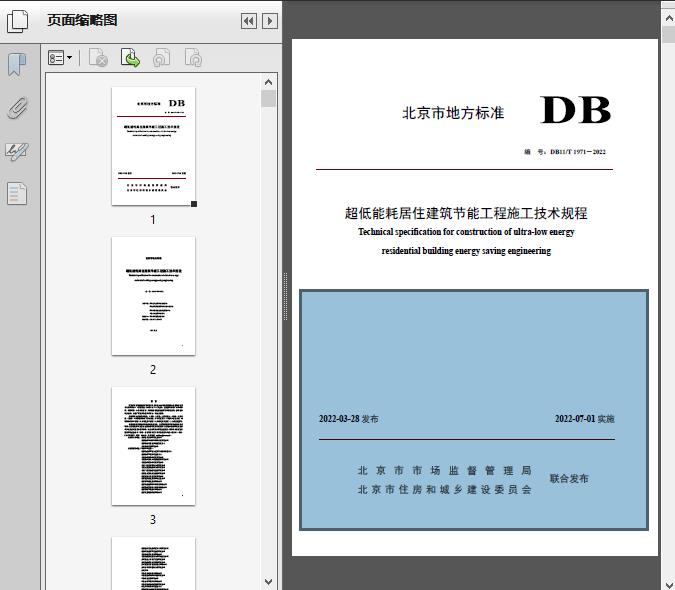675x590 pixels.
Task: Click the large "DB" logo text
Action: coord(576,110)
